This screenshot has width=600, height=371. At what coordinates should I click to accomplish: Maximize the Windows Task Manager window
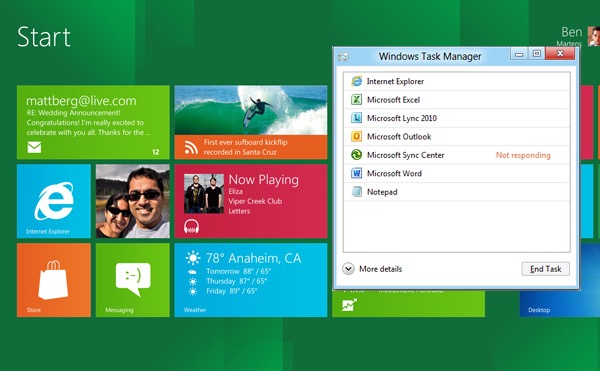point(536,54)
